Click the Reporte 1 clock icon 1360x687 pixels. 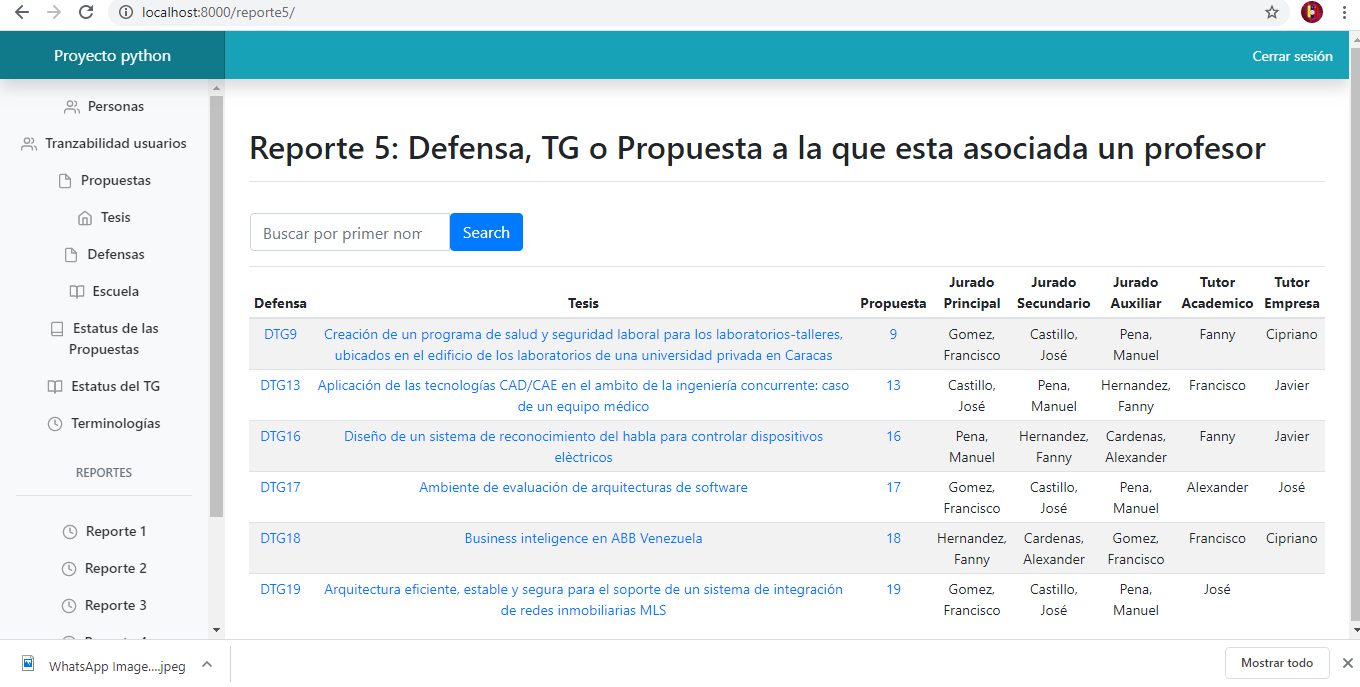tap(70, 532)
